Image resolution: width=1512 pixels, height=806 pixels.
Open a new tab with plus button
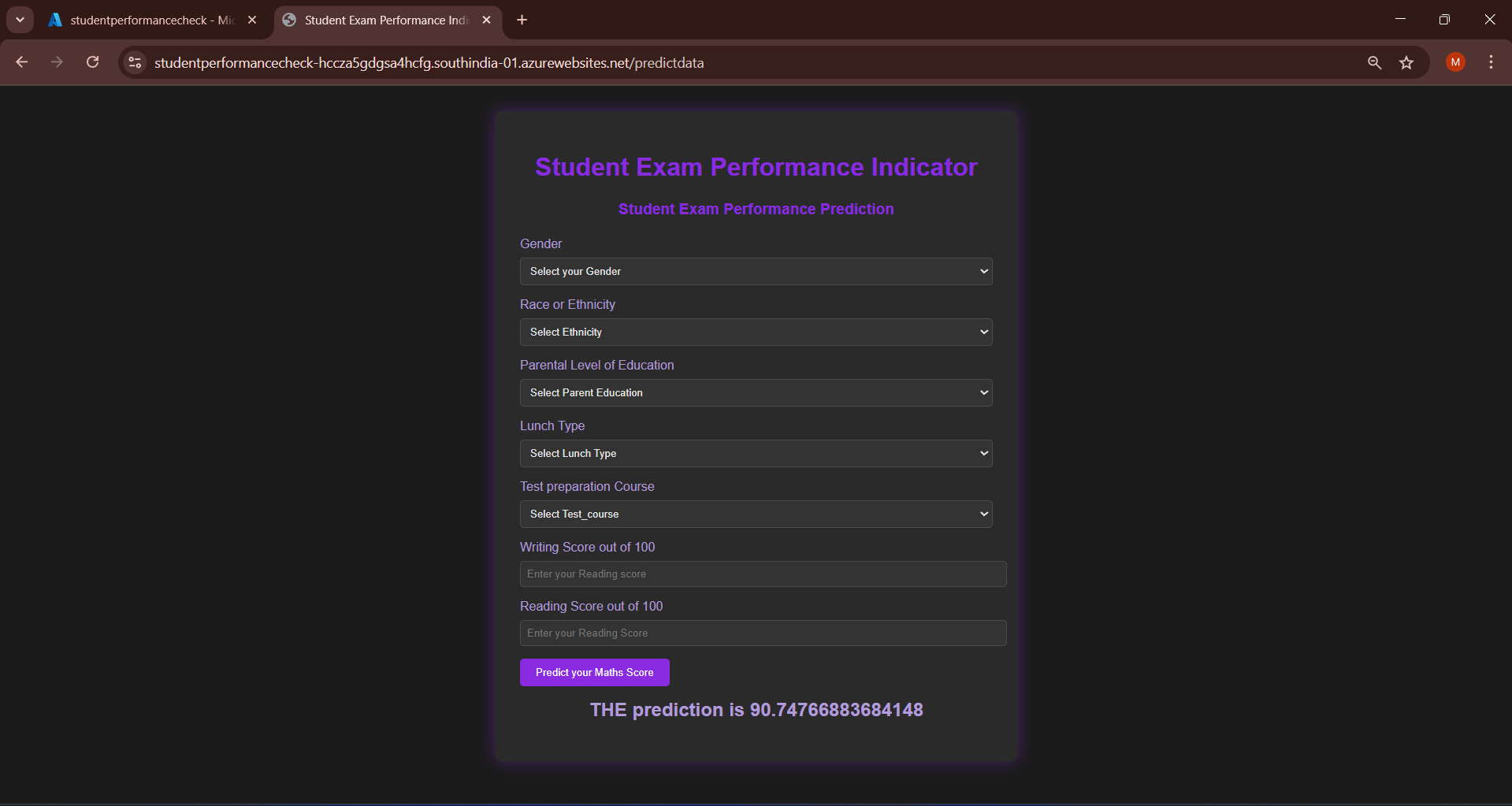[x=522, y=20]
